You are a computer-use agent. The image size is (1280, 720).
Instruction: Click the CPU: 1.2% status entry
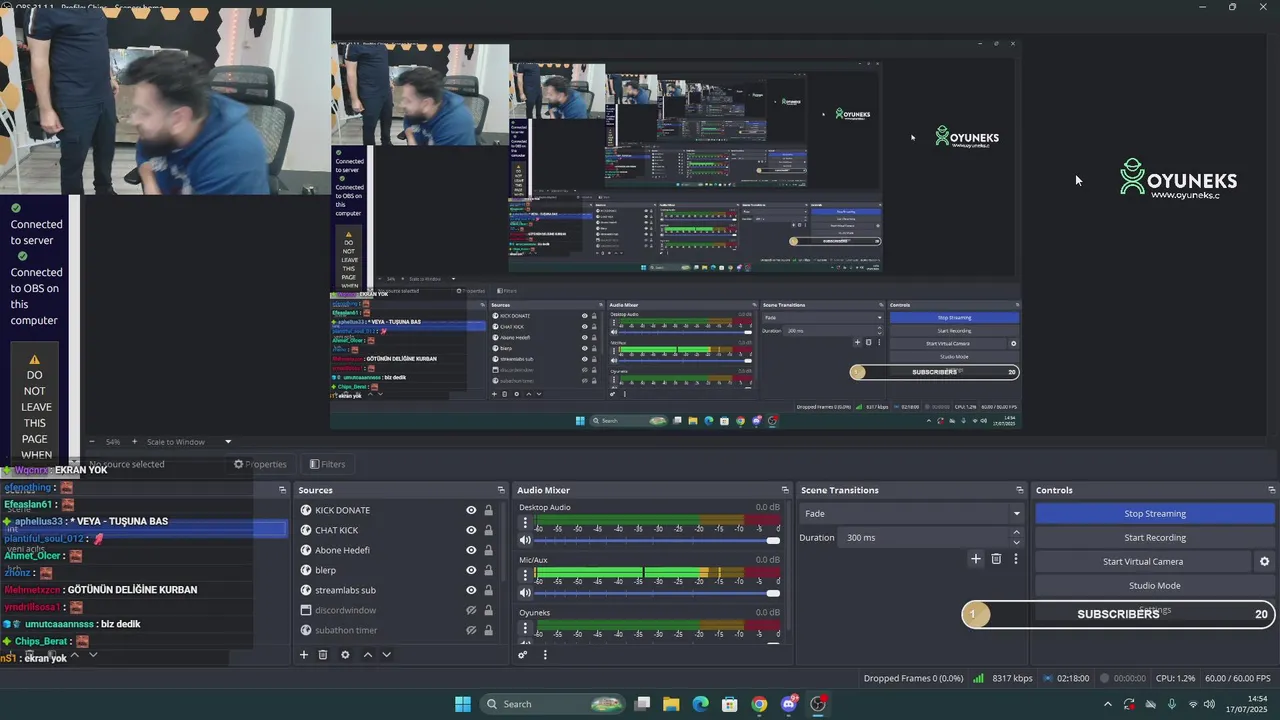[1175, 678]
